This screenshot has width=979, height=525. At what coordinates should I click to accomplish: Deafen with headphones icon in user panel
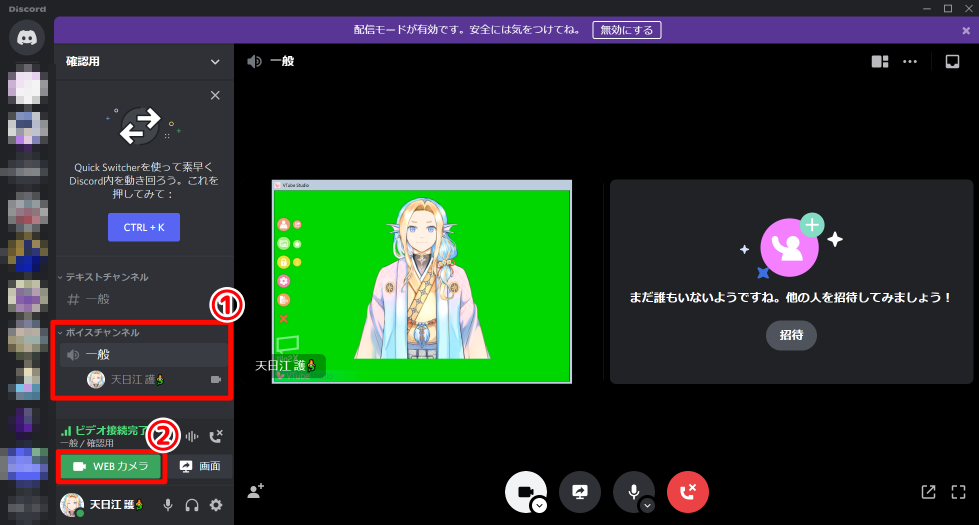(192, 505)
